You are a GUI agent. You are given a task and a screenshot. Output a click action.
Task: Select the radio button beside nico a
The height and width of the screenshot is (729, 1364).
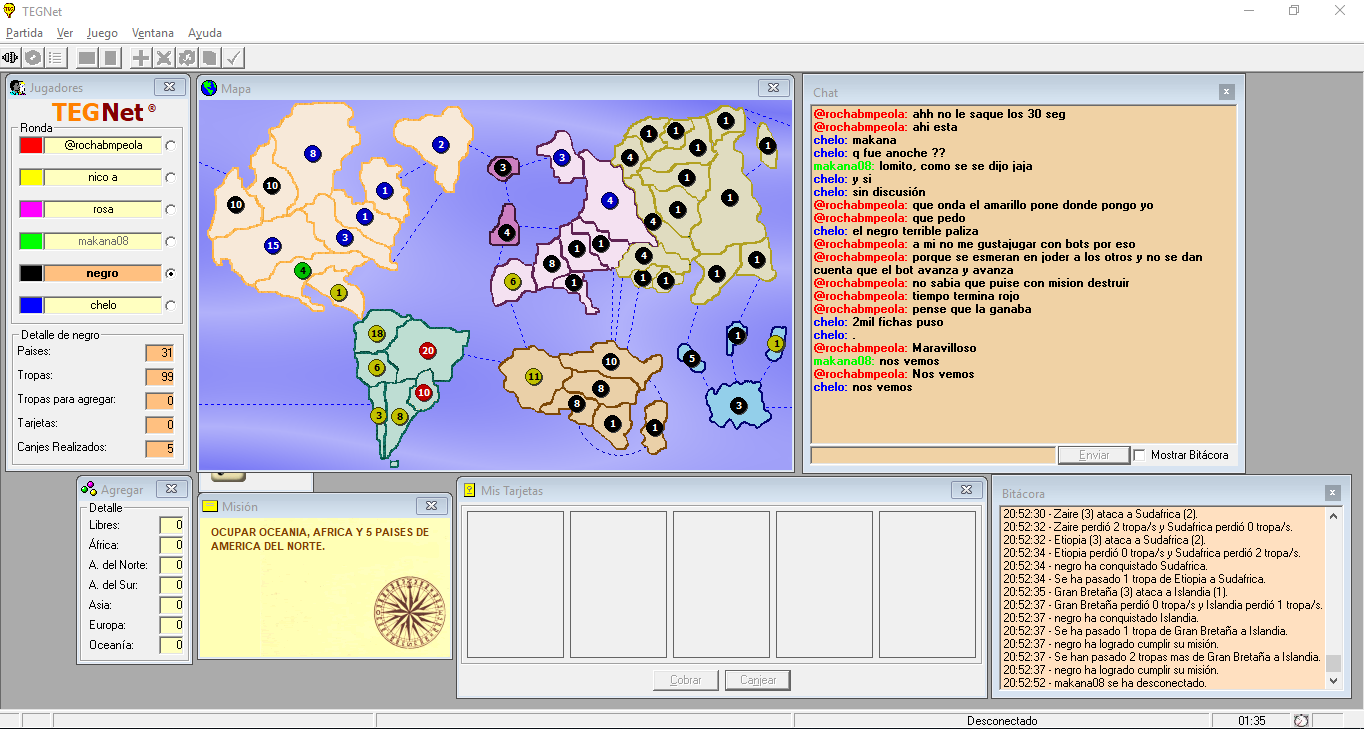coord(170,177)
